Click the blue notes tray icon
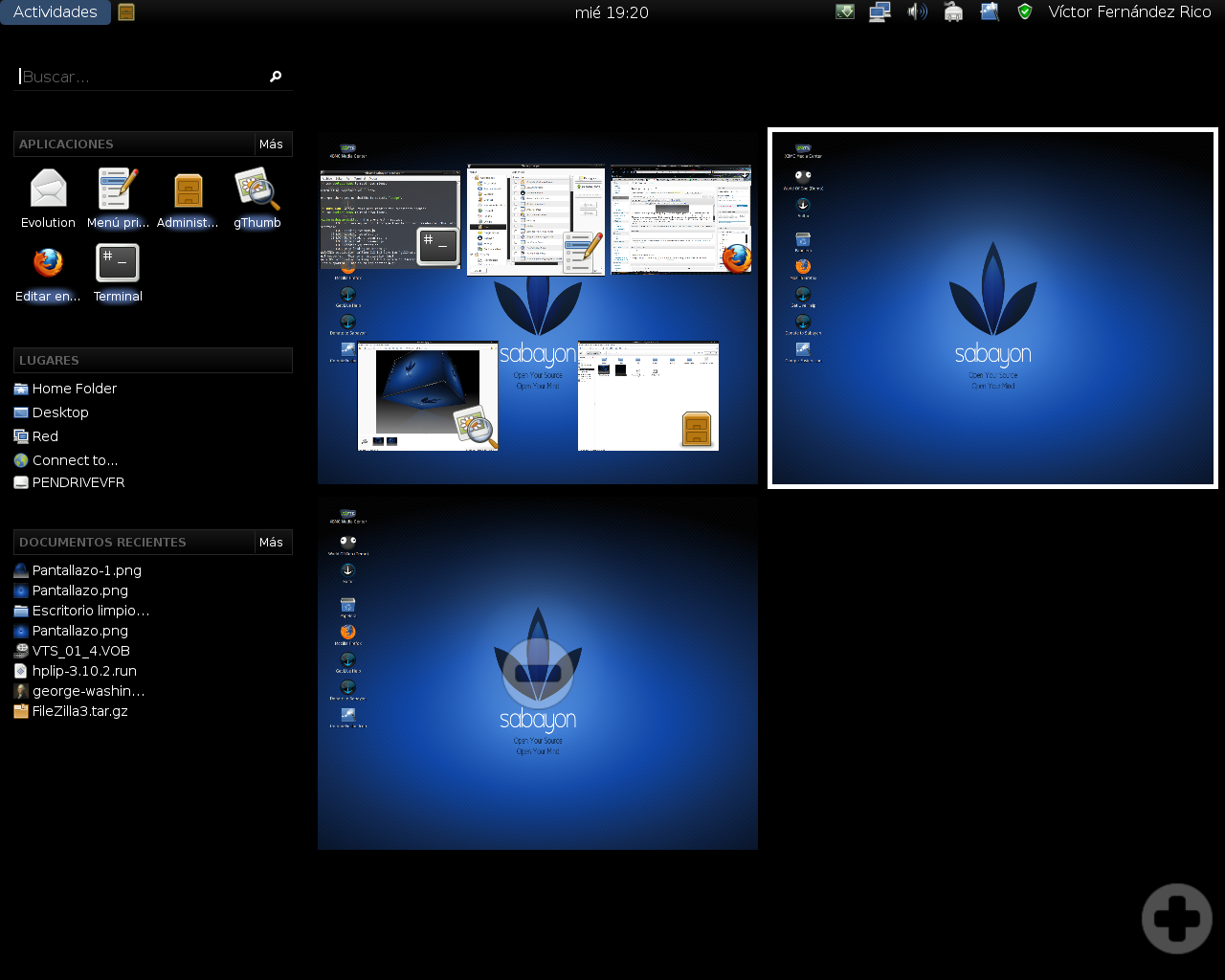The width and height of the screenshot is (1225, 980). tap(990, 11)
